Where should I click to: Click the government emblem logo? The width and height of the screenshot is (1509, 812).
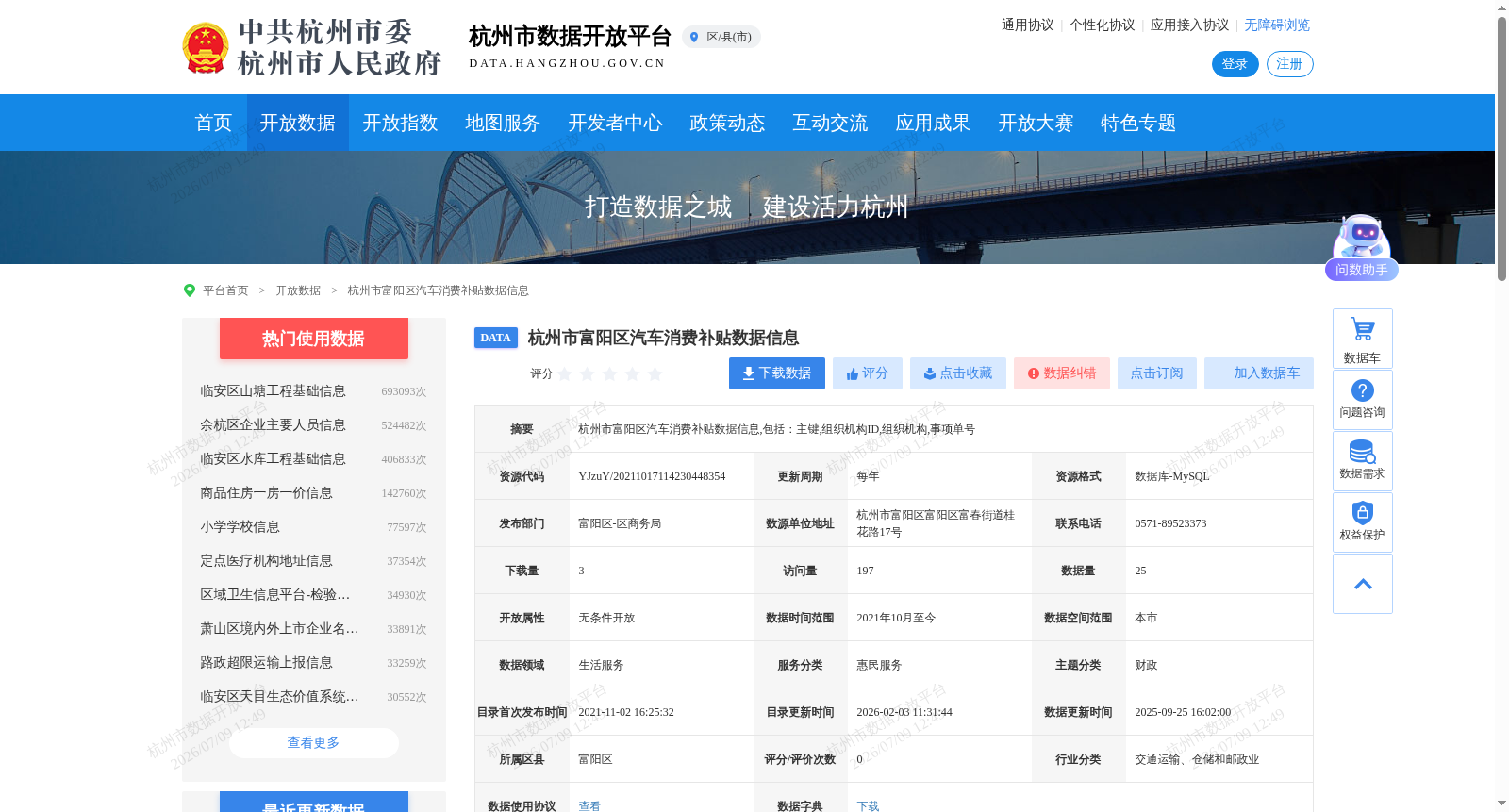pos(205,48)
